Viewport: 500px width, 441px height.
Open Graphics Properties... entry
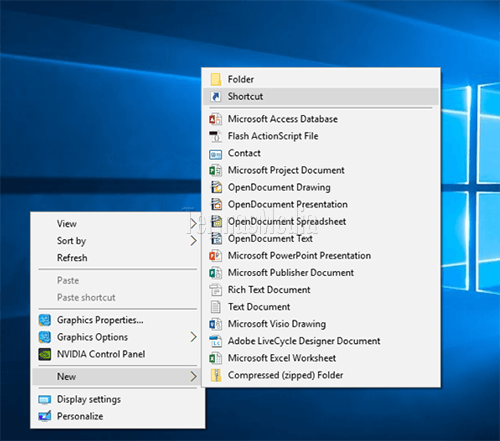click(116, 320)
